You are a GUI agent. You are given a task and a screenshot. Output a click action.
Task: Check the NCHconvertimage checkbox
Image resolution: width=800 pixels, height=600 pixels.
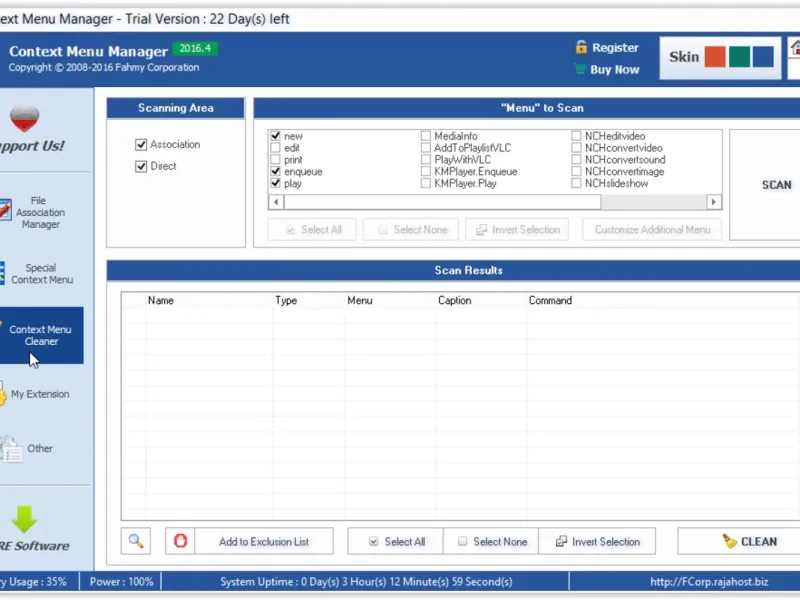[x=576, y=171]
